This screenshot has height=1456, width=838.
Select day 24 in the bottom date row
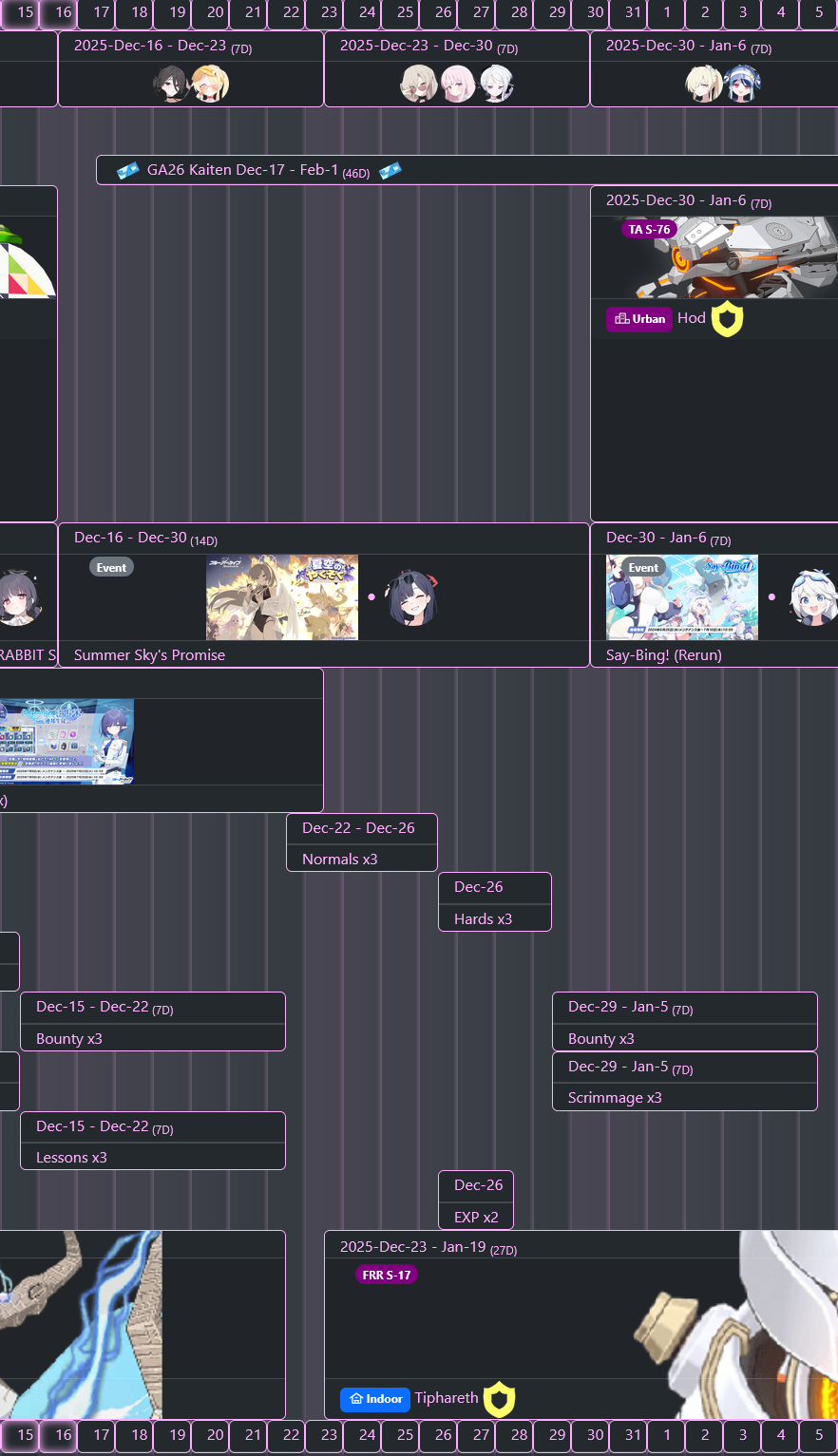[362, 1436]
